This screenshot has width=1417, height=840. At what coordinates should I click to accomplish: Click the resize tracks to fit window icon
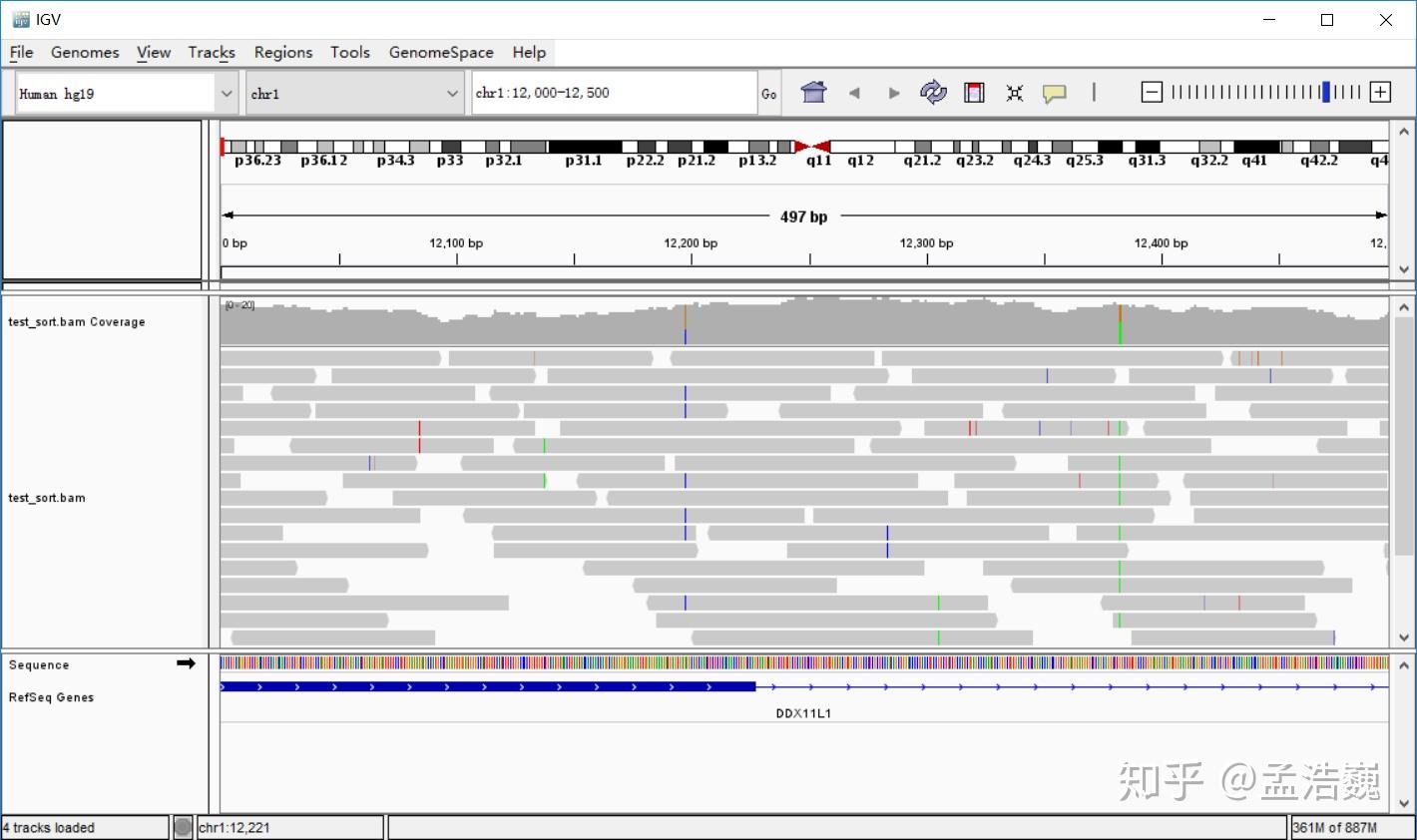tap(1014, 92)
